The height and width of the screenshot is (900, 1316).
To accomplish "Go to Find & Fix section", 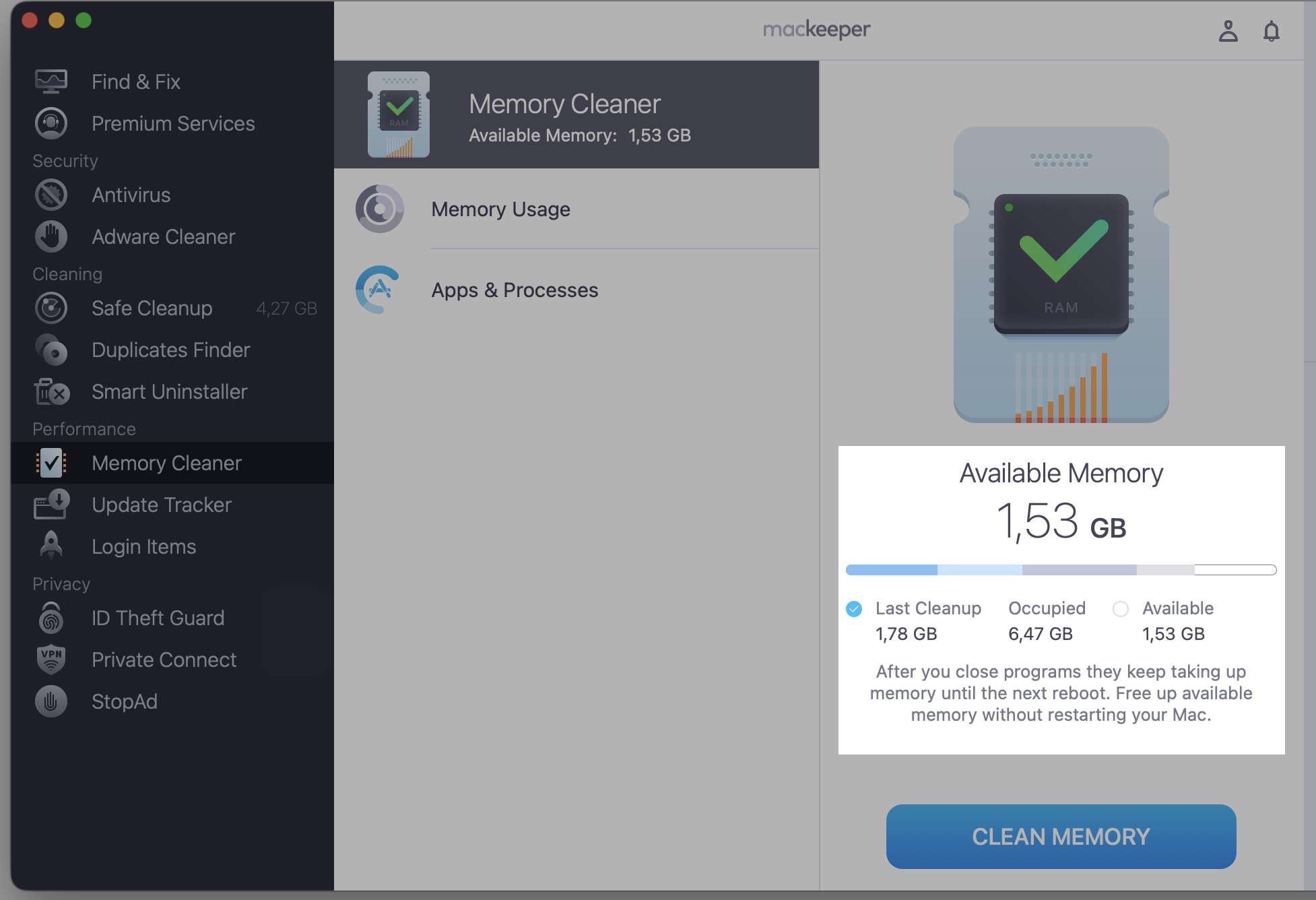I will 136,82.
